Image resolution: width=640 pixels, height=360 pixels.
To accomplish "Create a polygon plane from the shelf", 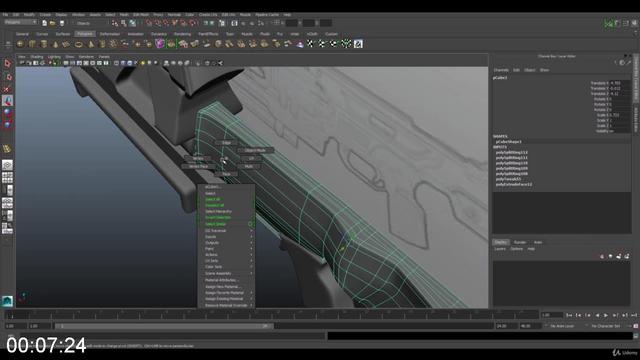I will (x=67, y=44).
